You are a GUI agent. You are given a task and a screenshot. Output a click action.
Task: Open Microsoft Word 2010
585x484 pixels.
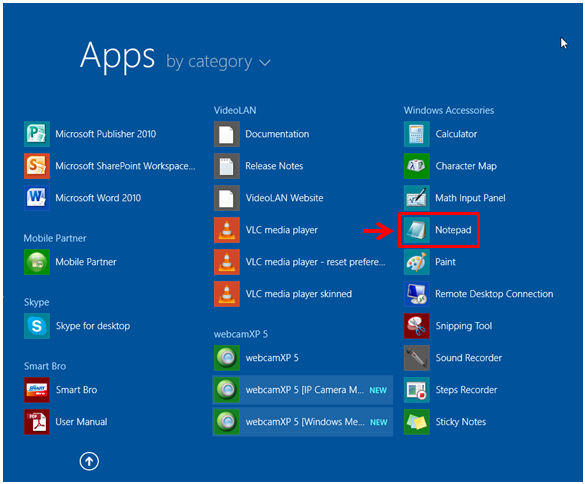(83, 198)
